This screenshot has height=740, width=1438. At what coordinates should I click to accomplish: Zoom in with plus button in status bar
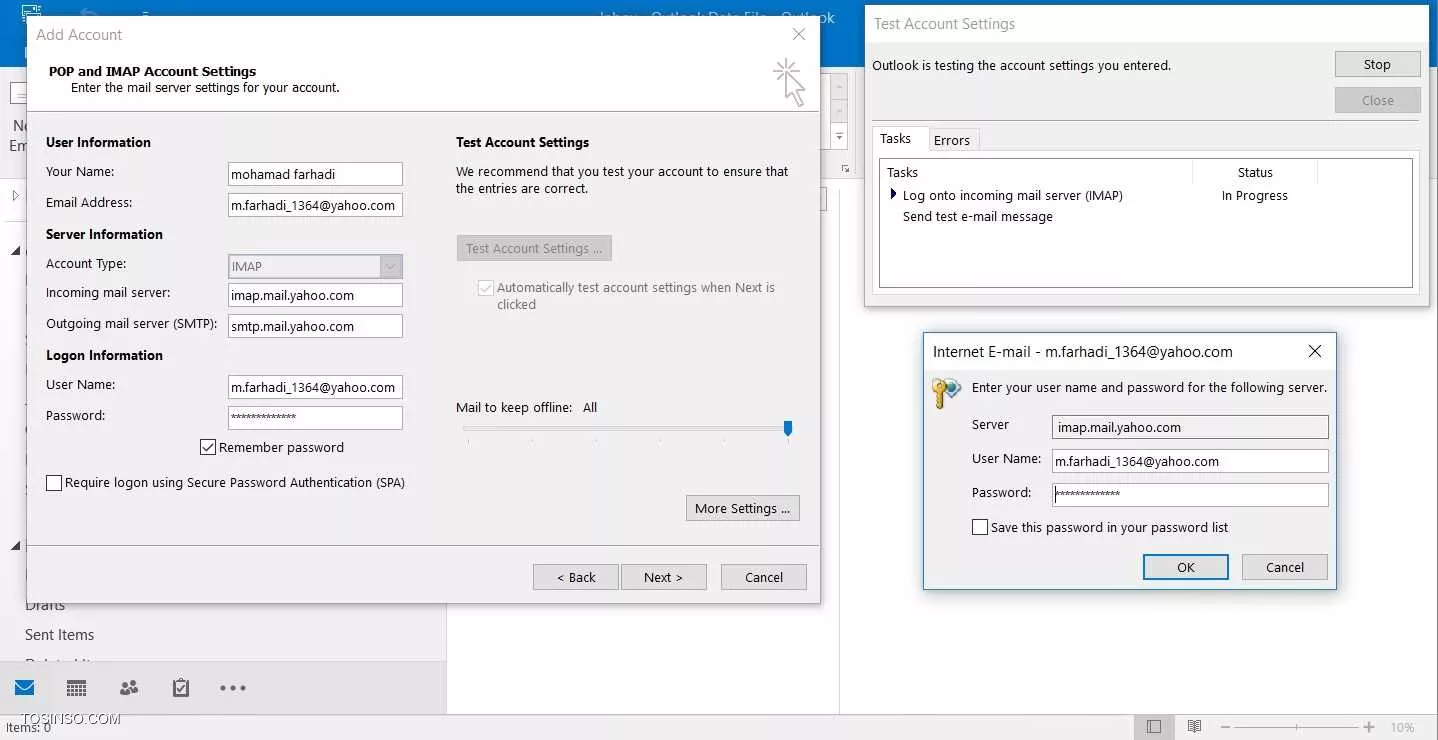tap(1369, 727)
